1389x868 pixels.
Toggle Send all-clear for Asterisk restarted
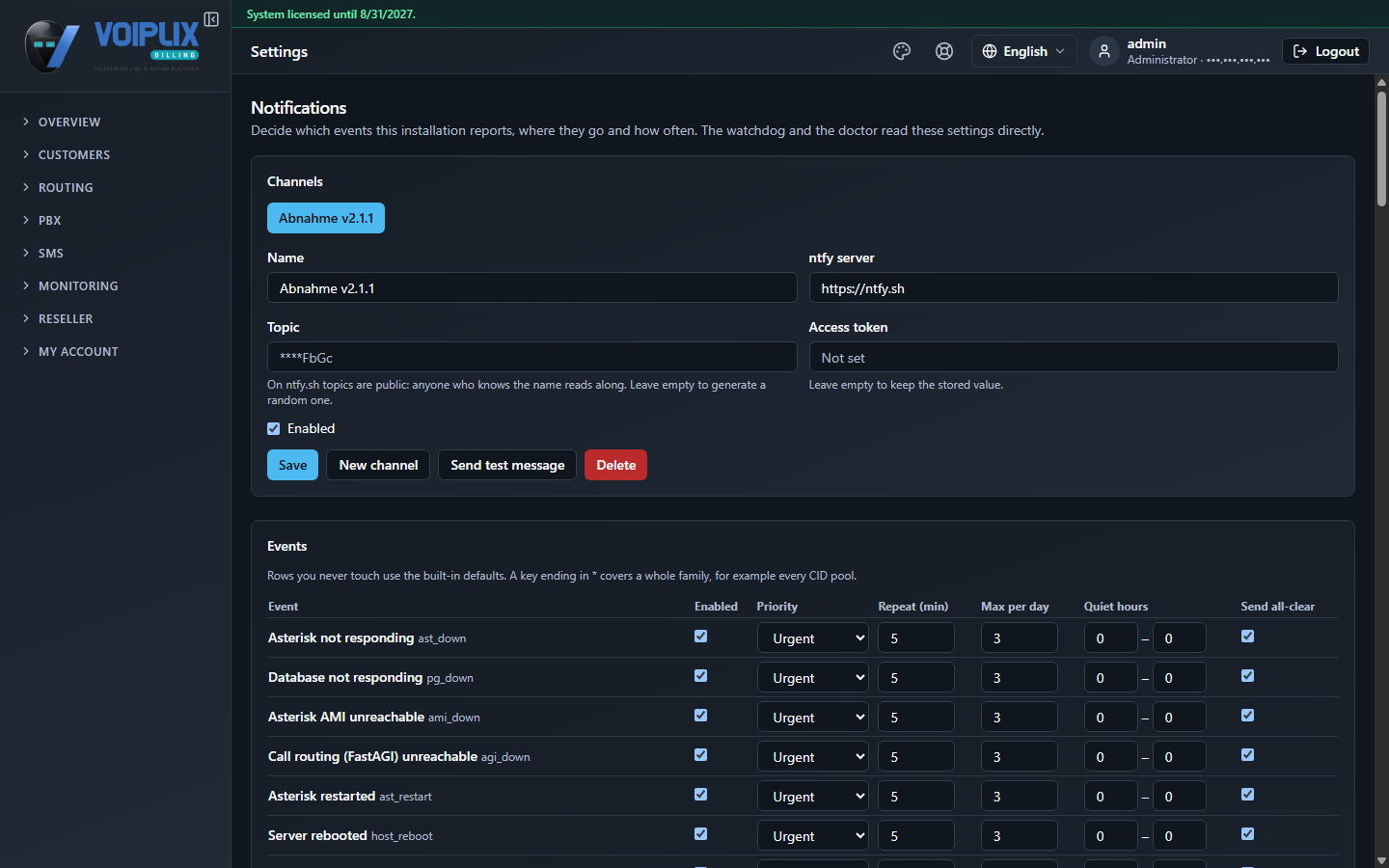(x=1248, y=795)
